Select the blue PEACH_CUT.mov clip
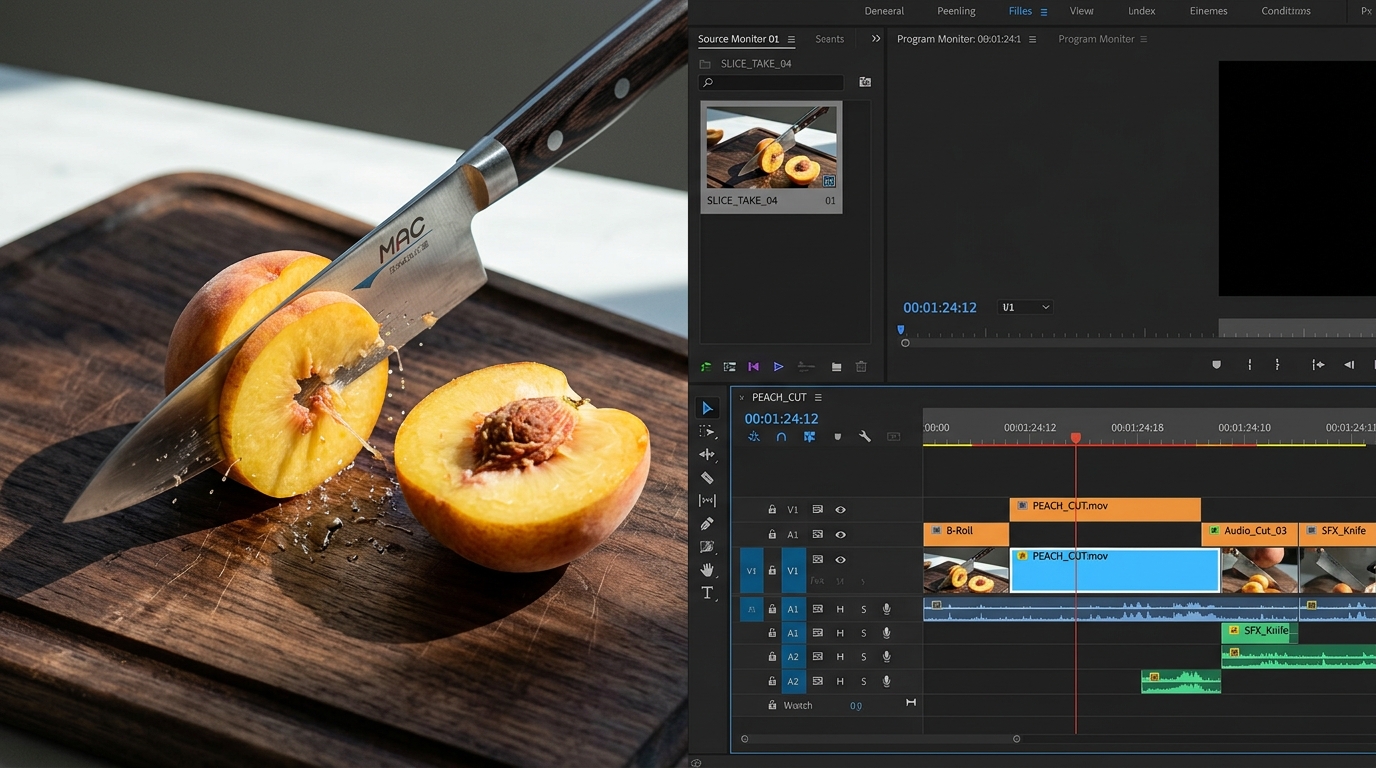Image resolution: width=1376 pixels, height=768 pixels. [x=1115, y=570]
